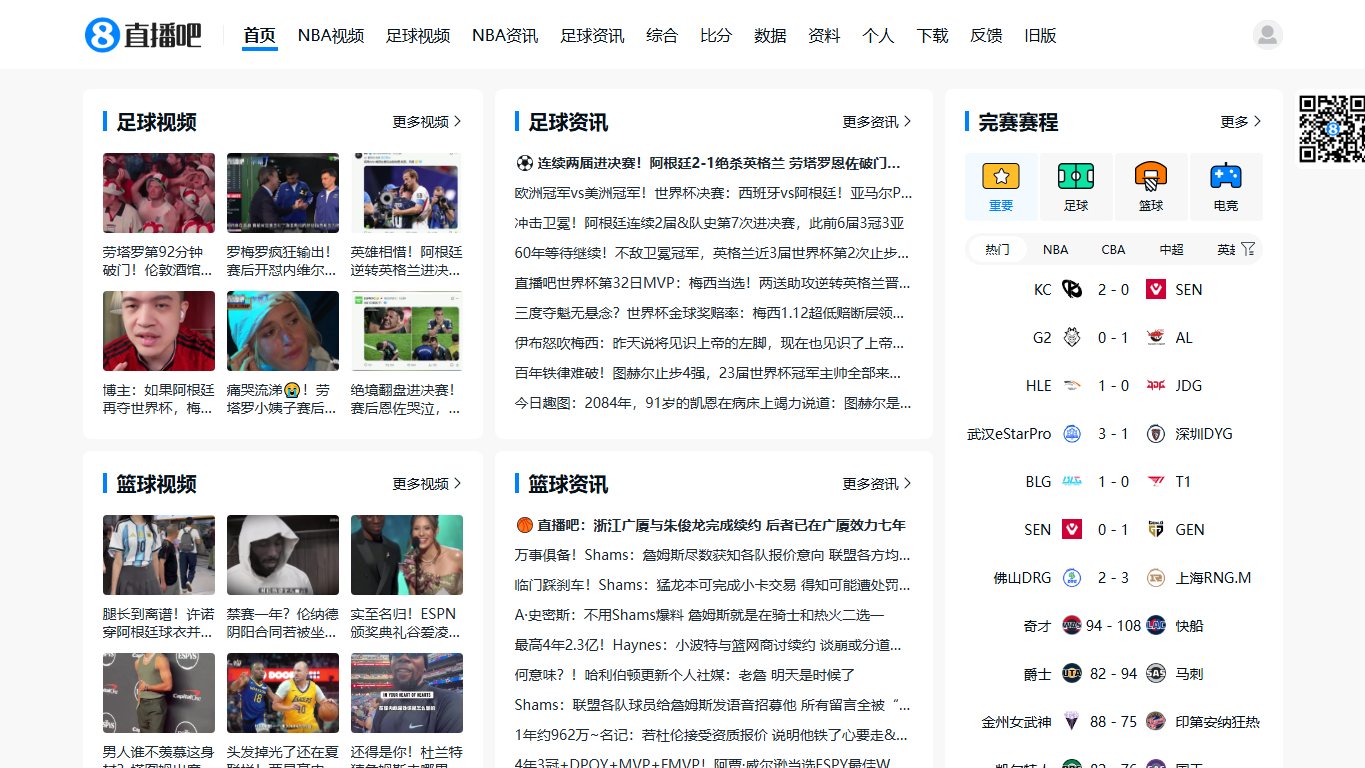The width and height of the screenshot is (1365, 768).
Task: Select the 热门 schedule filter tab
Action: coord(997,250)
